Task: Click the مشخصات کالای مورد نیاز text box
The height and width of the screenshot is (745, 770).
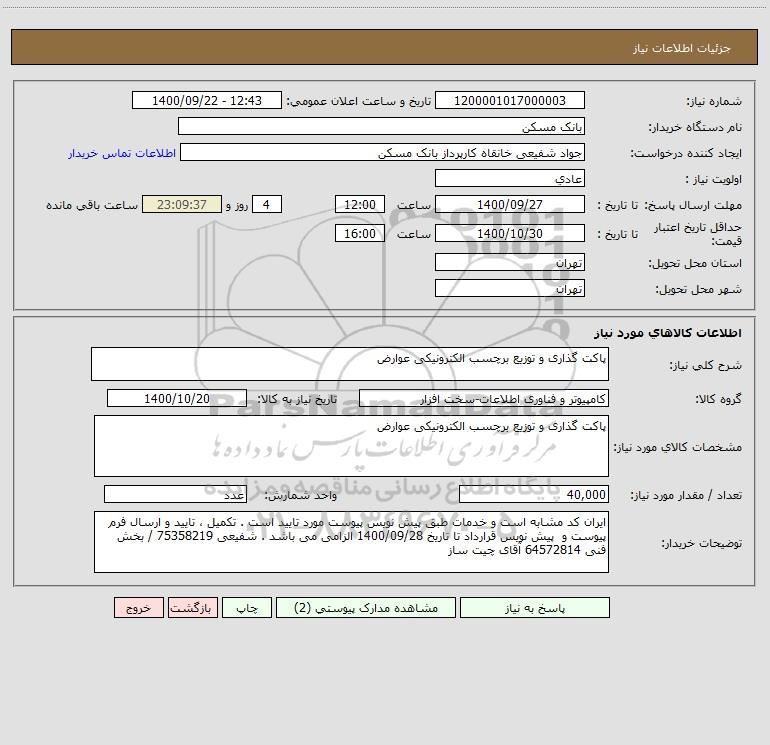Action: pos(351,446)
